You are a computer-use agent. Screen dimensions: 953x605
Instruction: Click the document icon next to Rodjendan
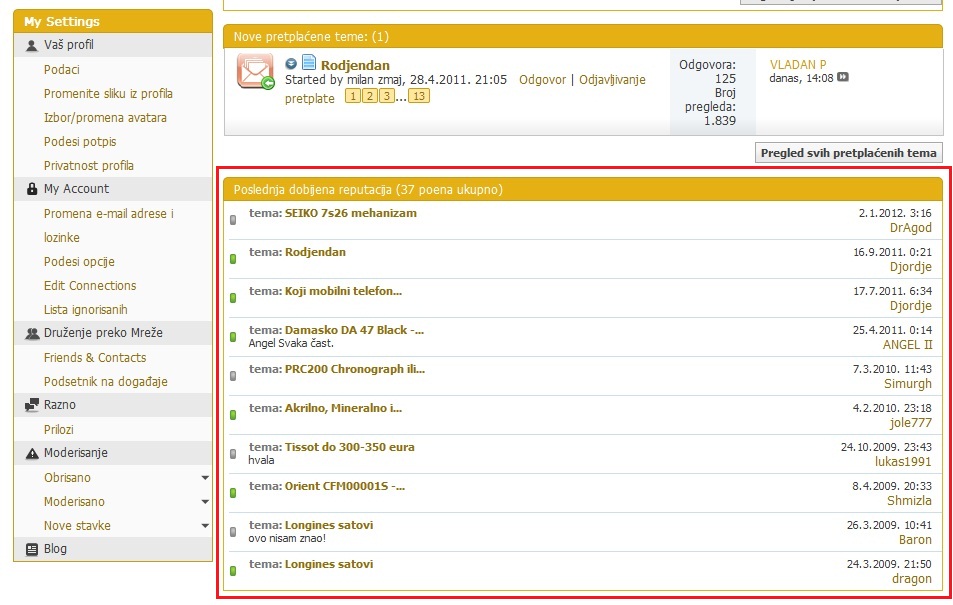[309, 63]
